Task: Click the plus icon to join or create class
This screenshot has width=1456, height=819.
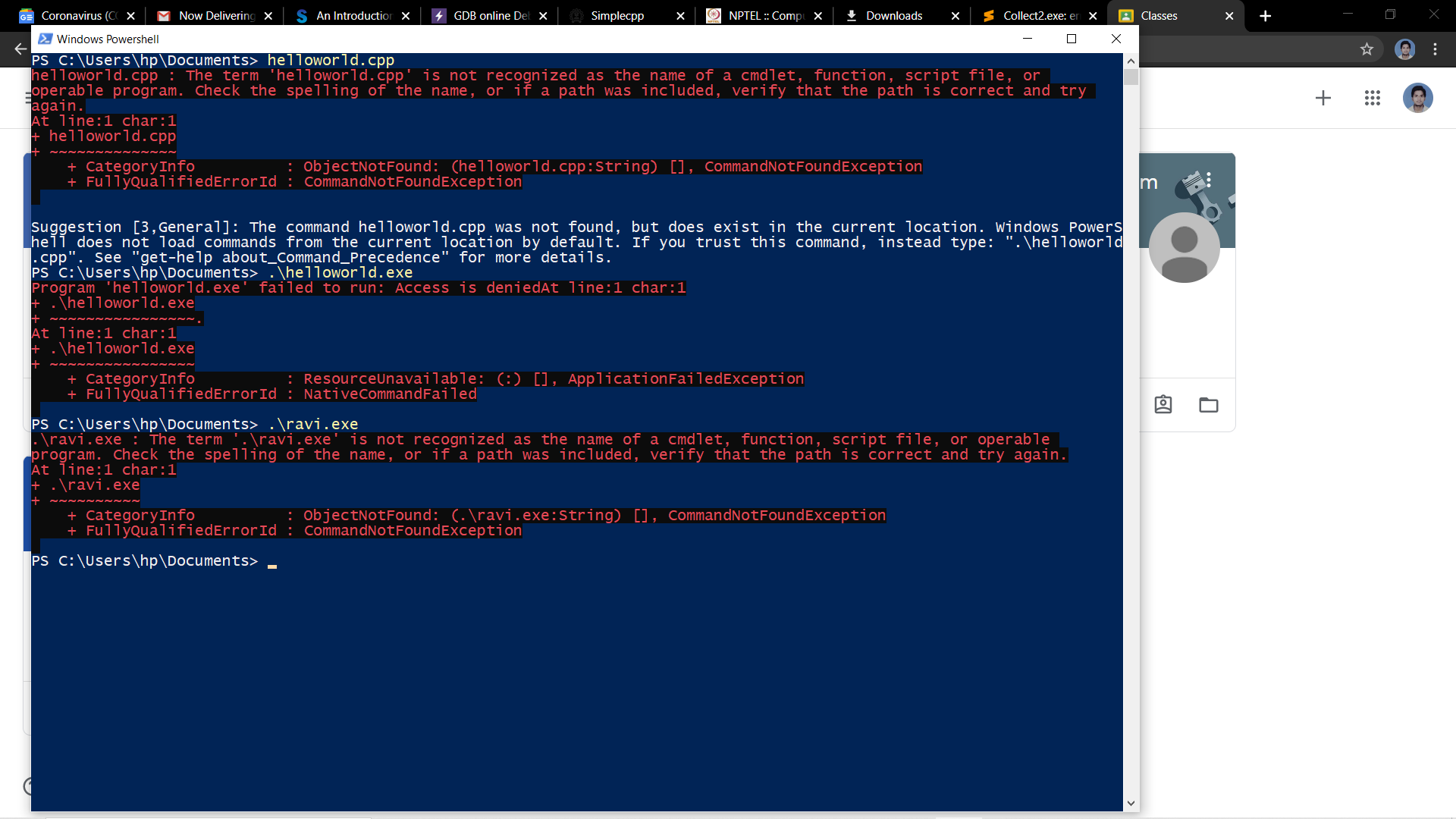Action: click(x=1323, y=98)
